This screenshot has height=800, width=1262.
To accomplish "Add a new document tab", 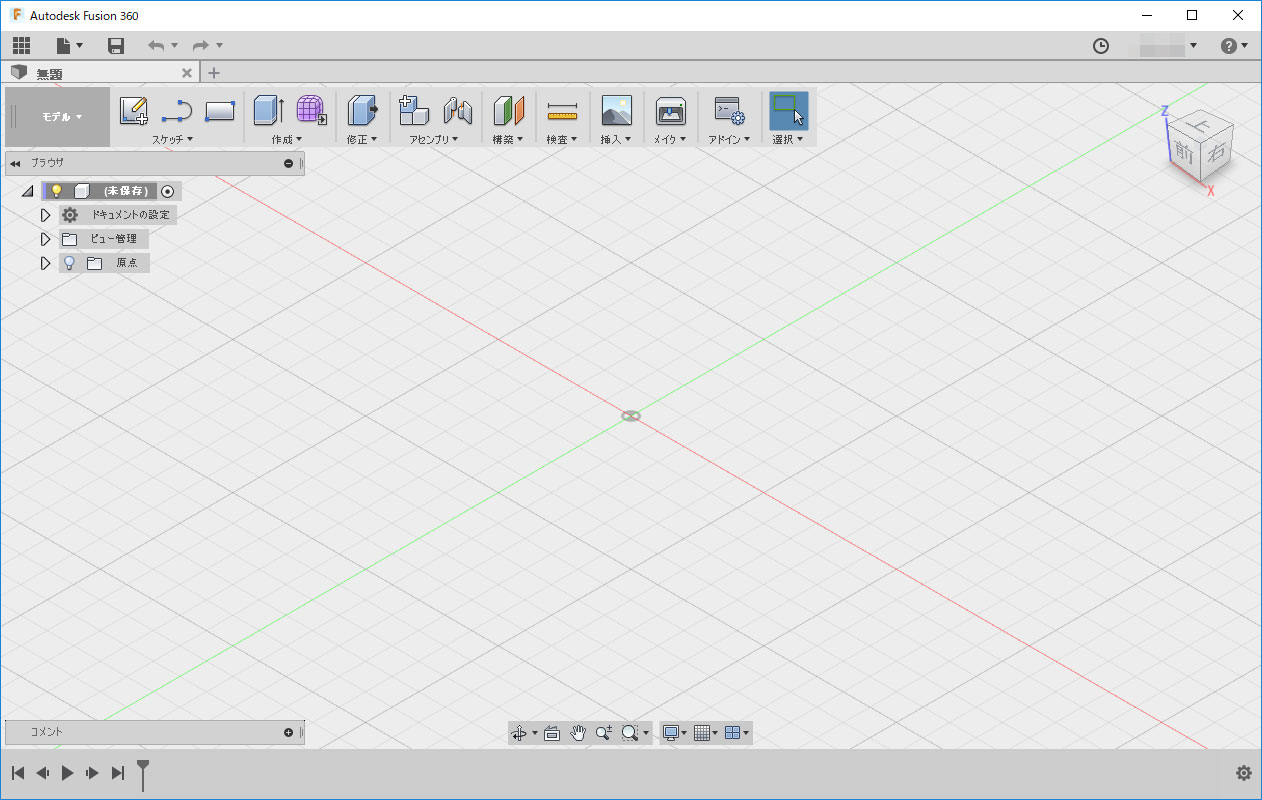I will pos(214,73).
